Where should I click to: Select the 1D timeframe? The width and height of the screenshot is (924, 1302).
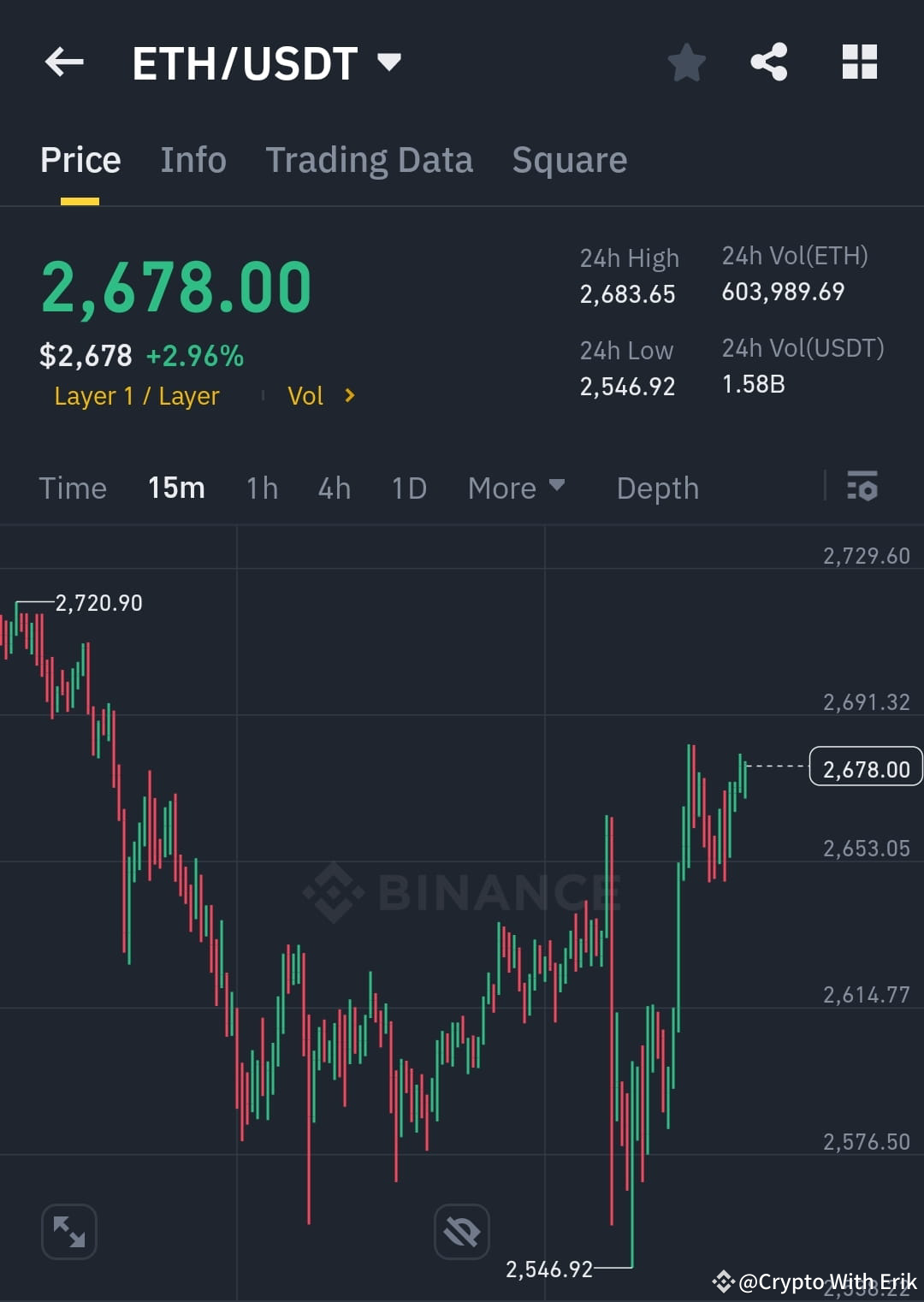click(408, 488)
